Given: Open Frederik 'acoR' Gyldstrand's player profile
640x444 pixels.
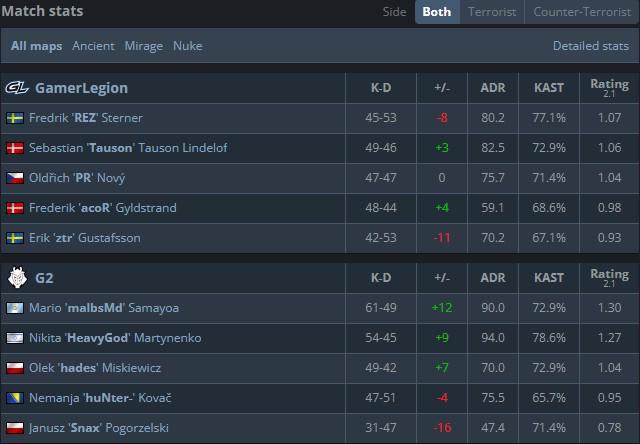Looking at the screenshot, I should 103,208.
